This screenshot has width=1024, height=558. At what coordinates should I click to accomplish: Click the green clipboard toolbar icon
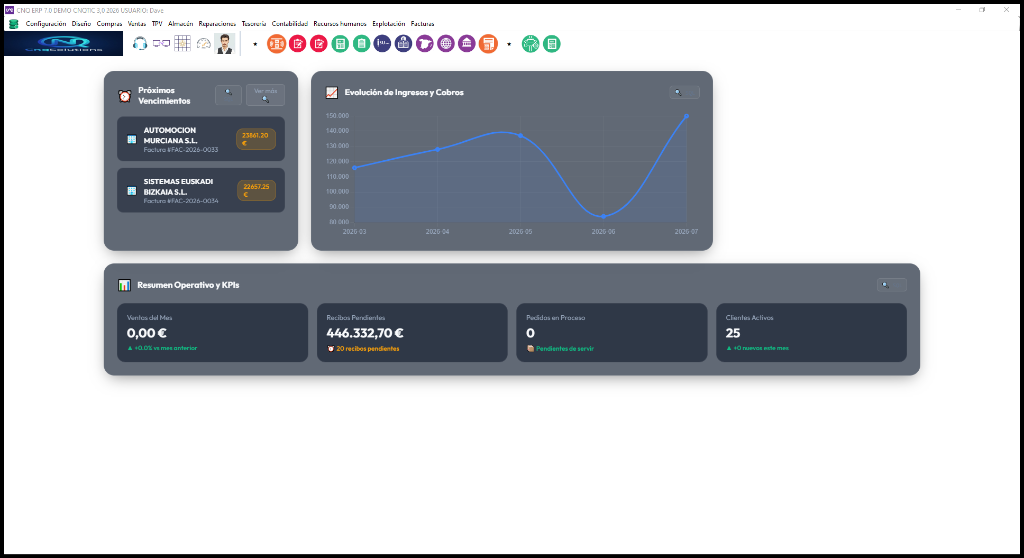361,44
